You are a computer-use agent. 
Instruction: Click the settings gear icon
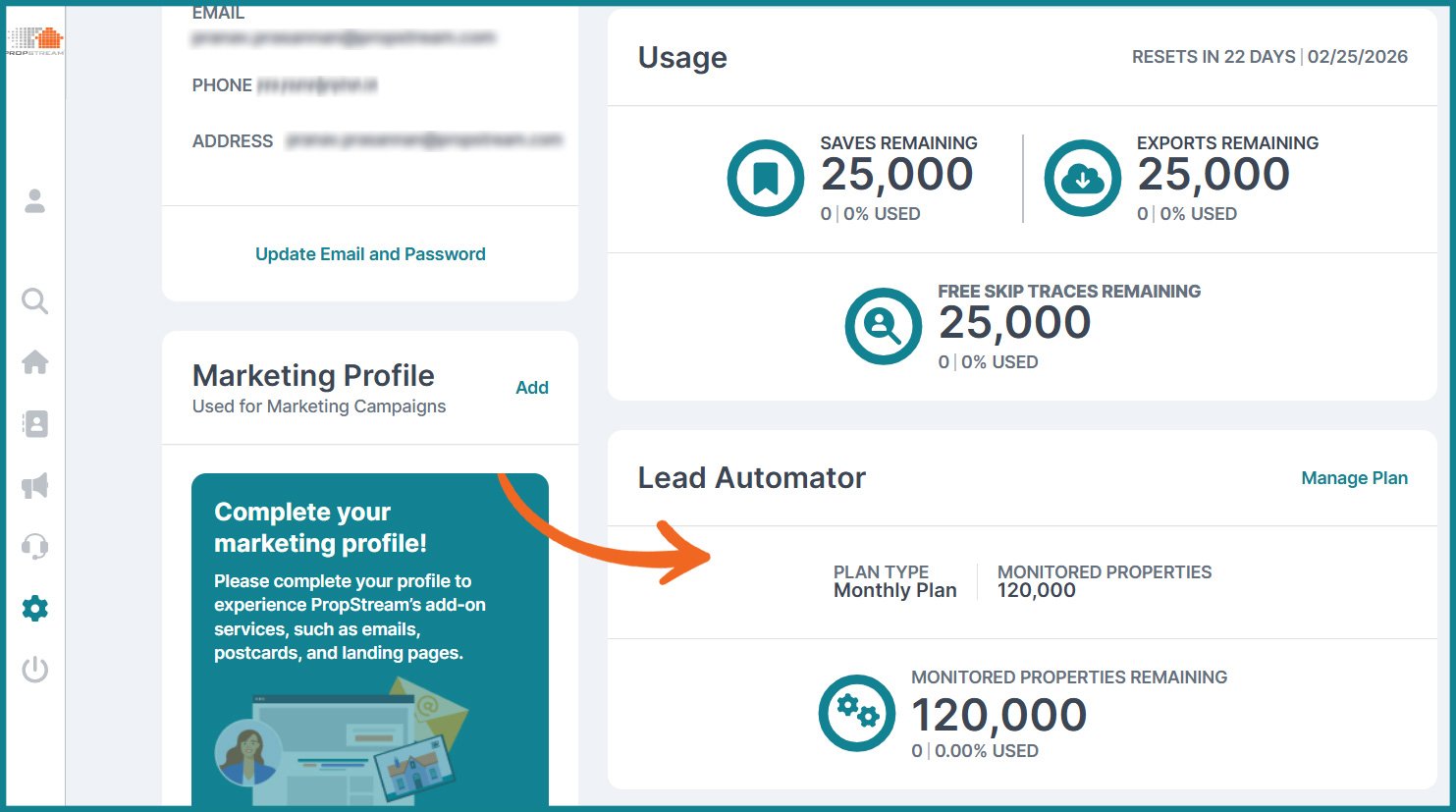(34, 608)
